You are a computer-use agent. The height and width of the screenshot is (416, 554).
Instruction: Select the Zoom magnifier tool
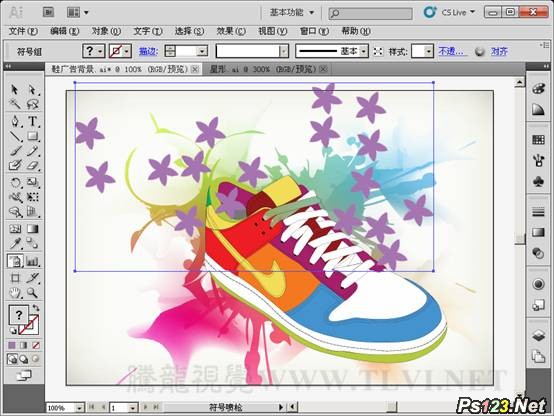point(32,293)
